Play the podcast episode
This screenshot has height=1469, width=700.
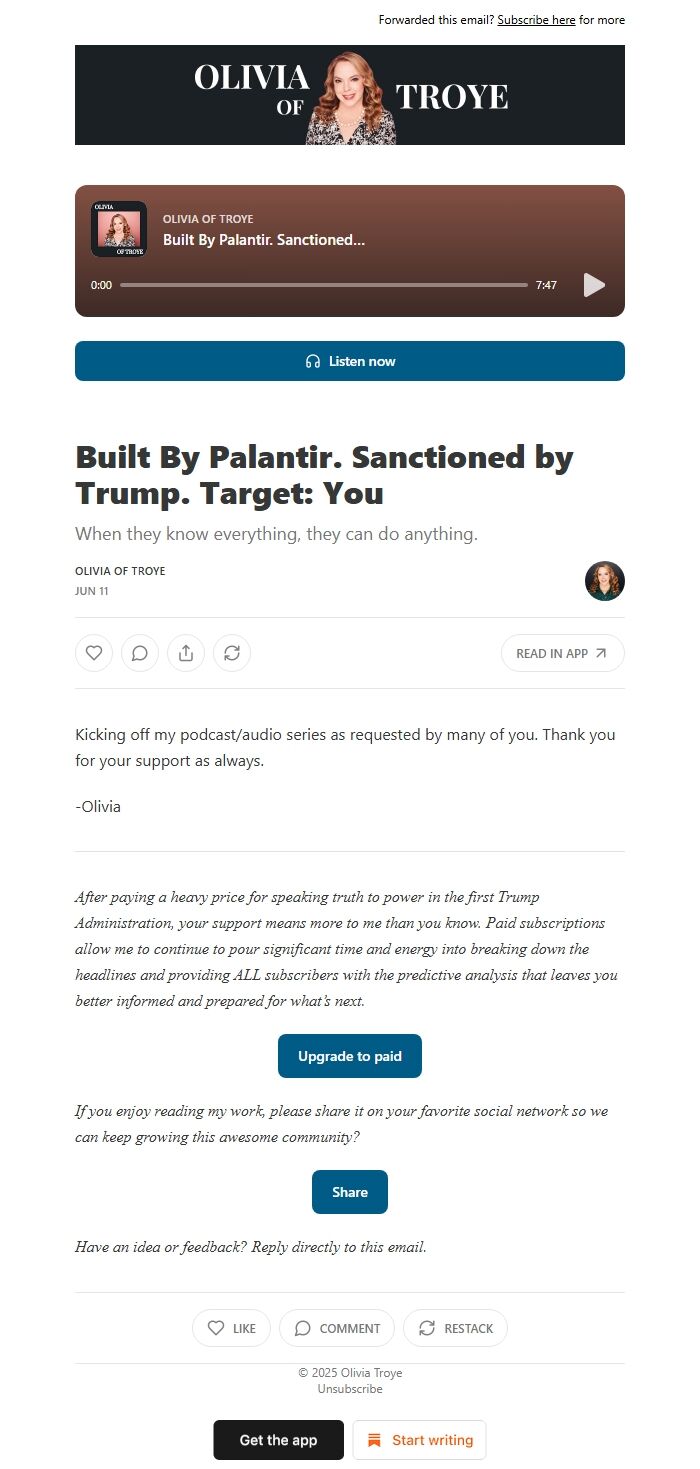click(594, 284)
